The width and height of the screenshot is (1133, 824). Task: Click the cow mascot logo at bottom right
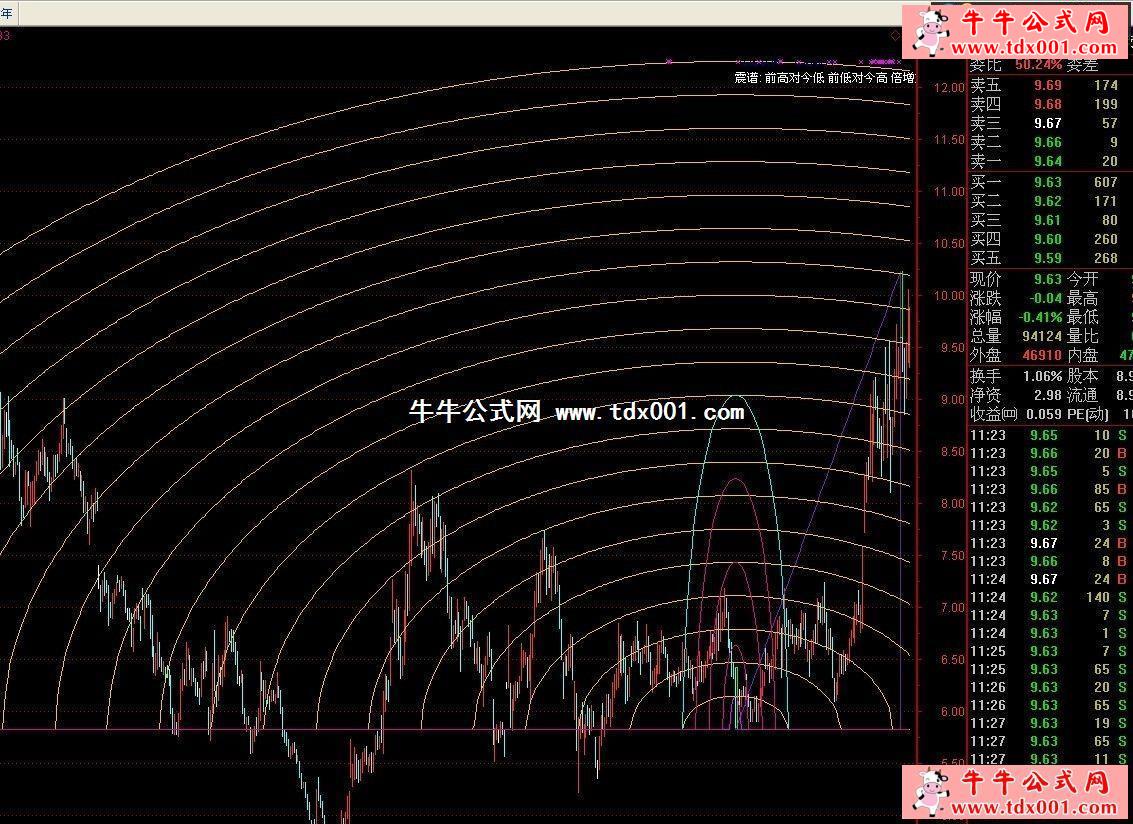pyautogui.click(x=932, y=793)
